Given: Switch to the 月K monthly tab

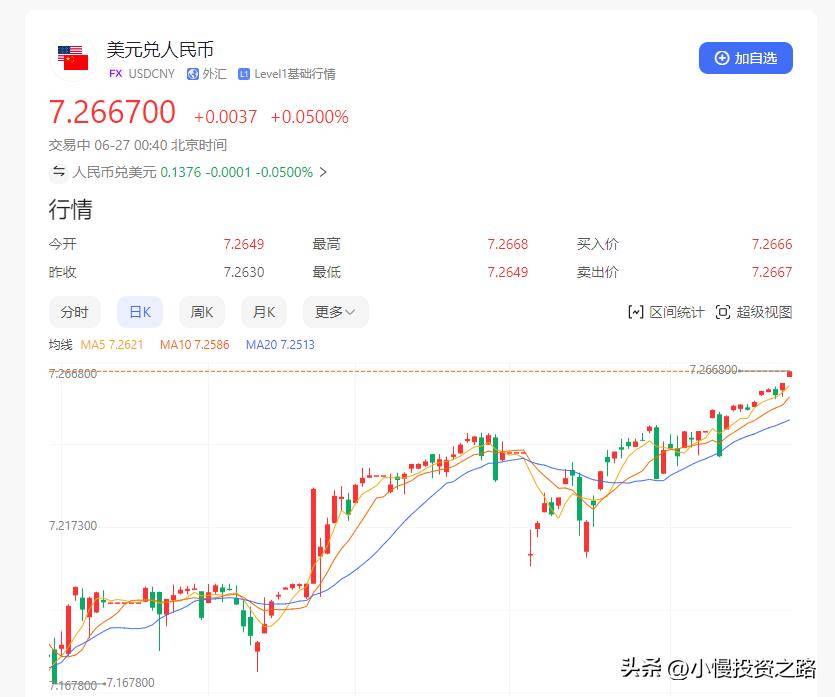Looking at the screenshot, I should tap(264, 312).
